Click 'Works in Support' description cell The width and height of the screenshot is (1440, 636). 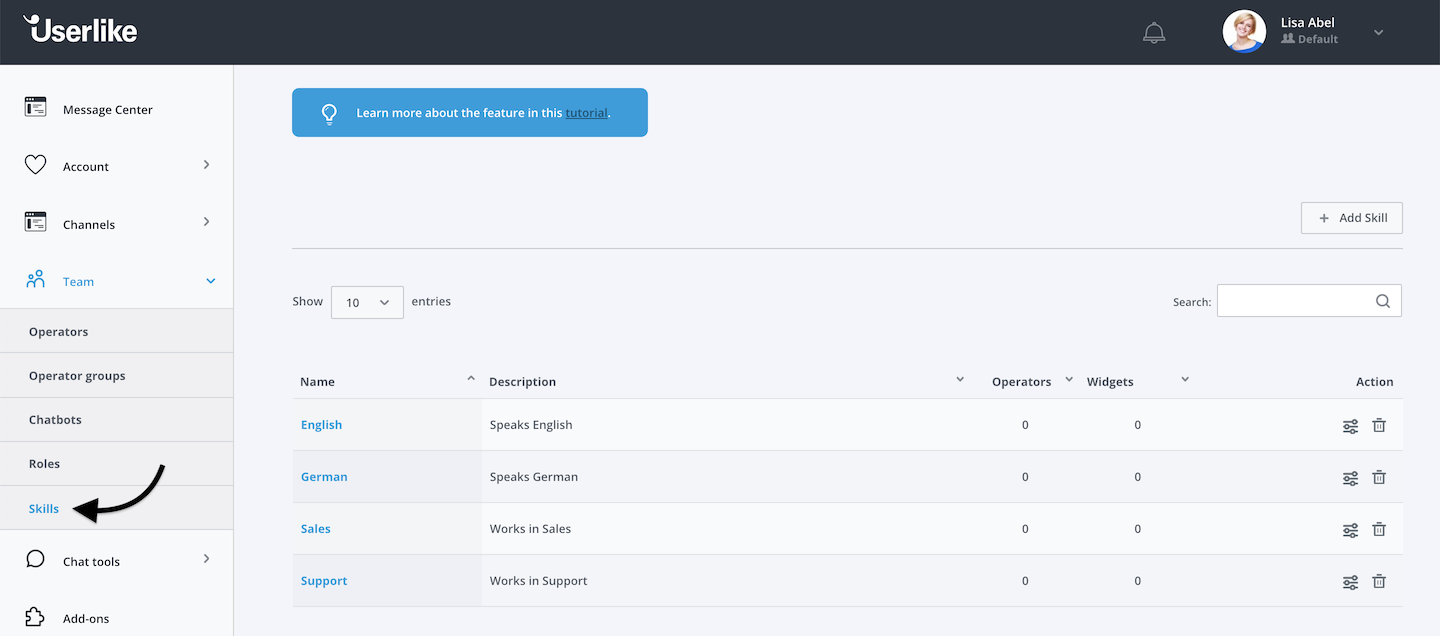click(x=538, y=580)
